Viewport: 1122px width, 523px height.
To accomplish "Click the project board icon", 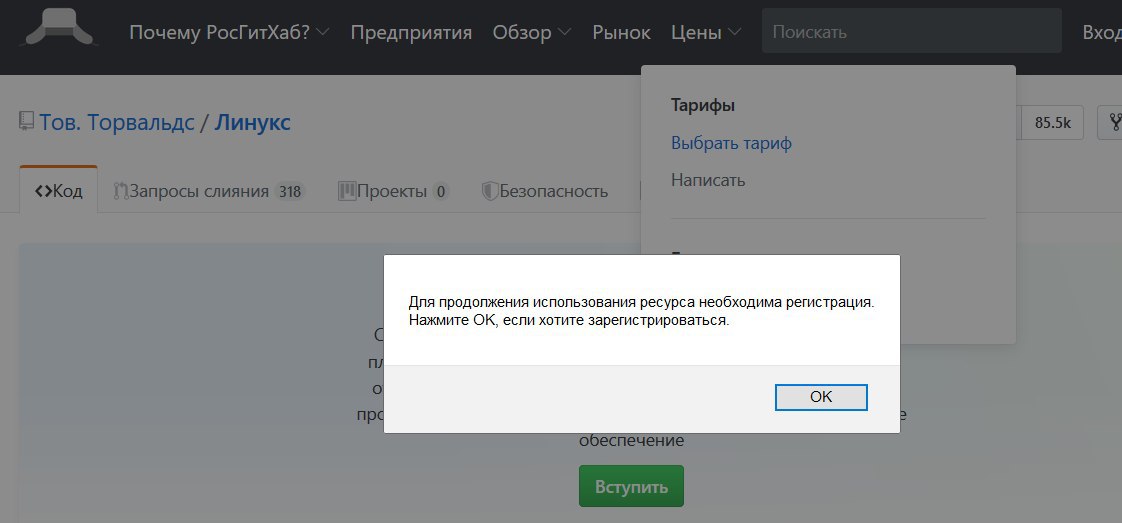I will (x=347, y=191).
